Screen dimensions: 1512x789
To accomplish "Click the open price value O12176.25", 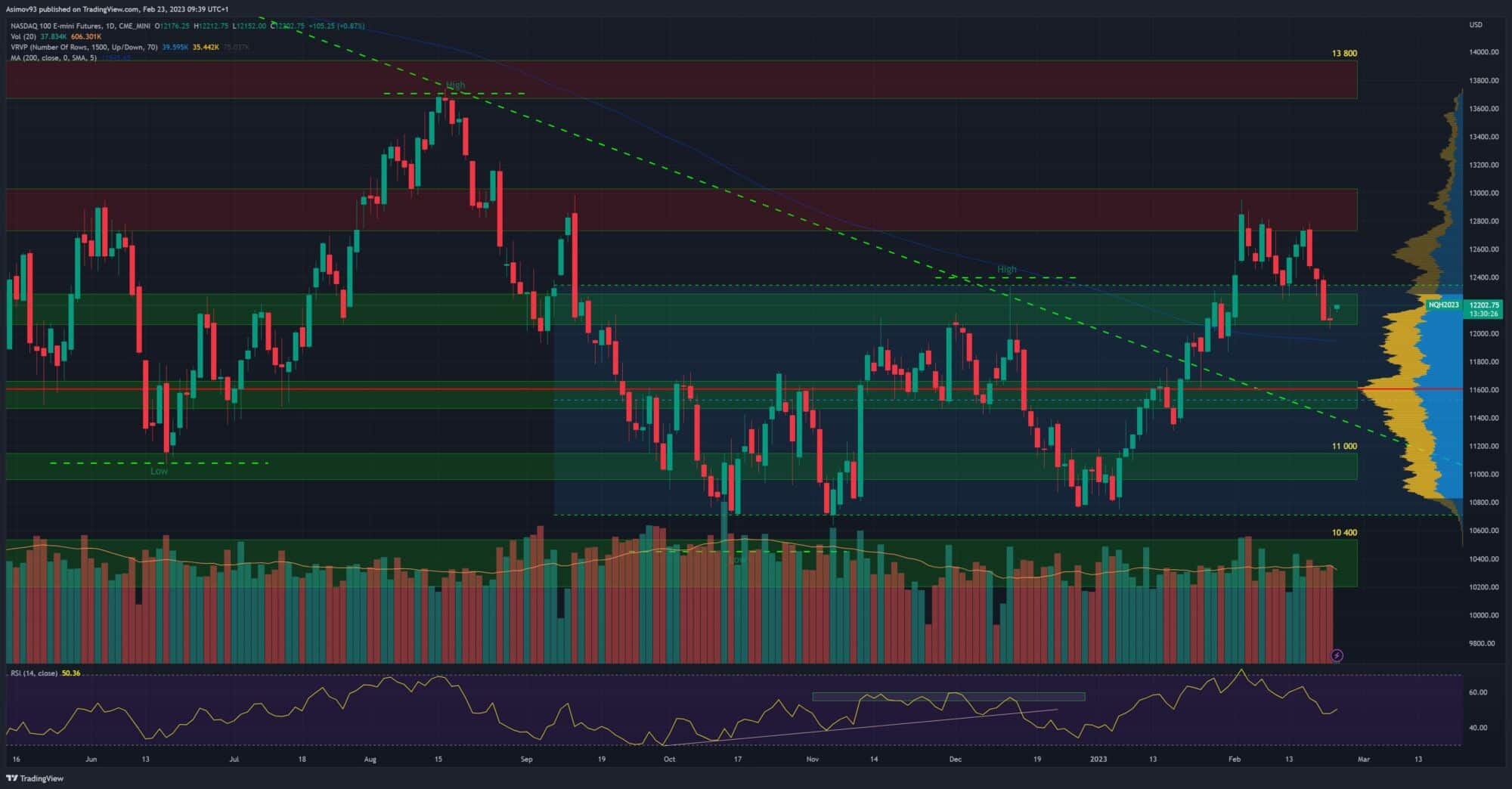I will (x=172, y=26).
